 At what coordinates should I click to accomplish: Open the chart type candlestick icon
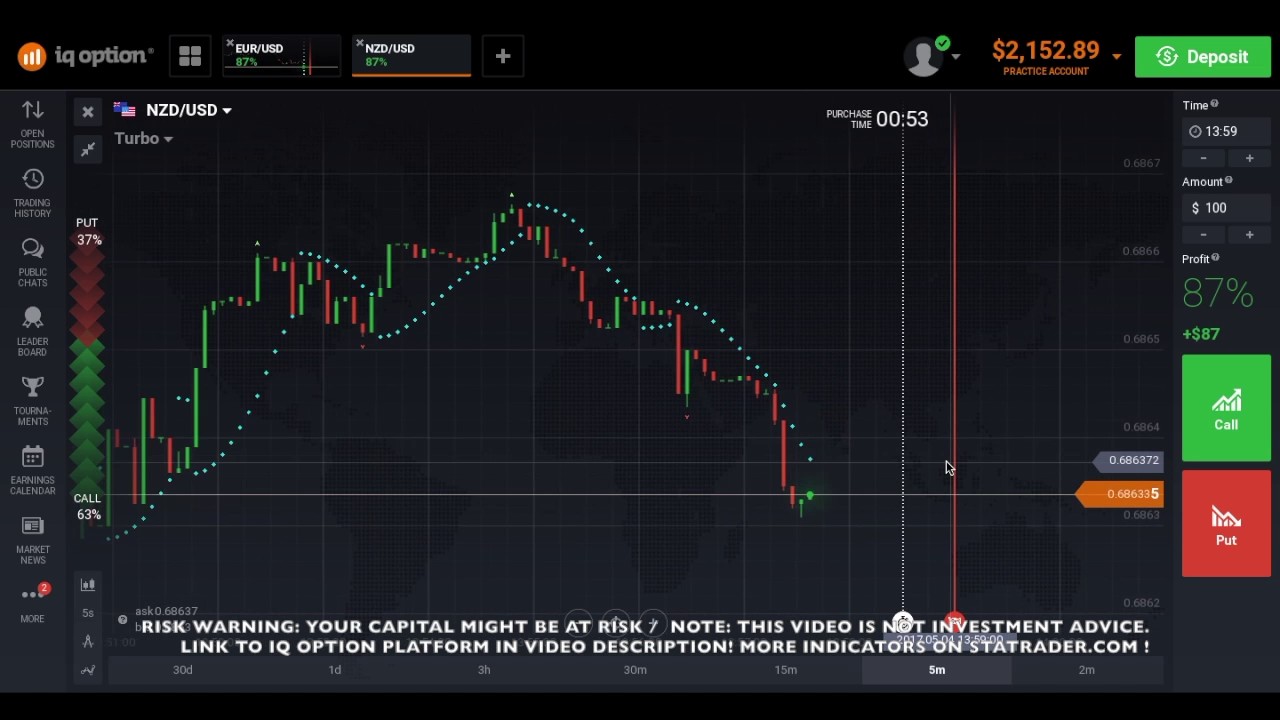coord(88,585)
